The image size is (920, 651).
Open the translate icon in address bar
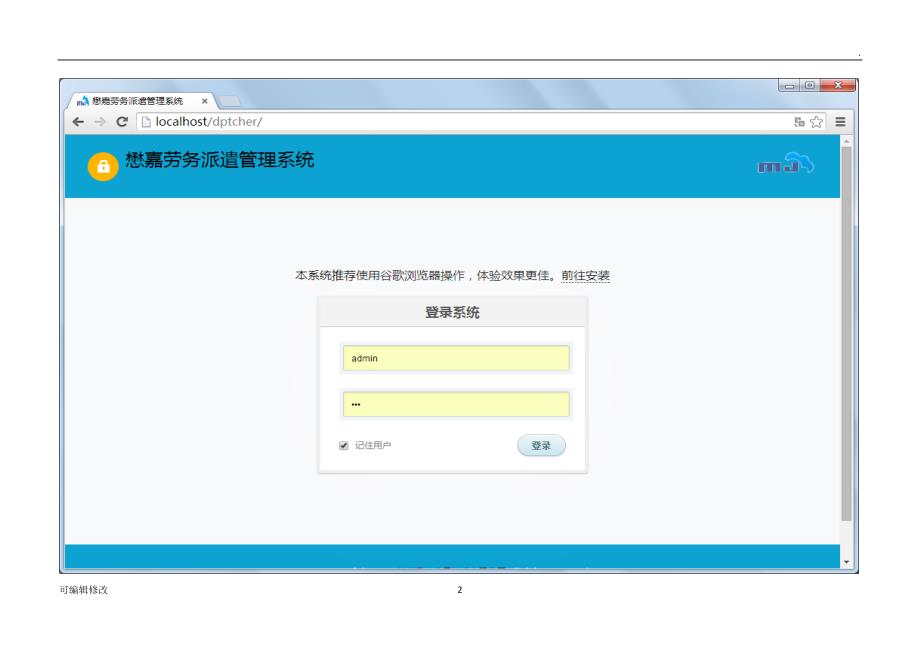[x=799, y=122]
